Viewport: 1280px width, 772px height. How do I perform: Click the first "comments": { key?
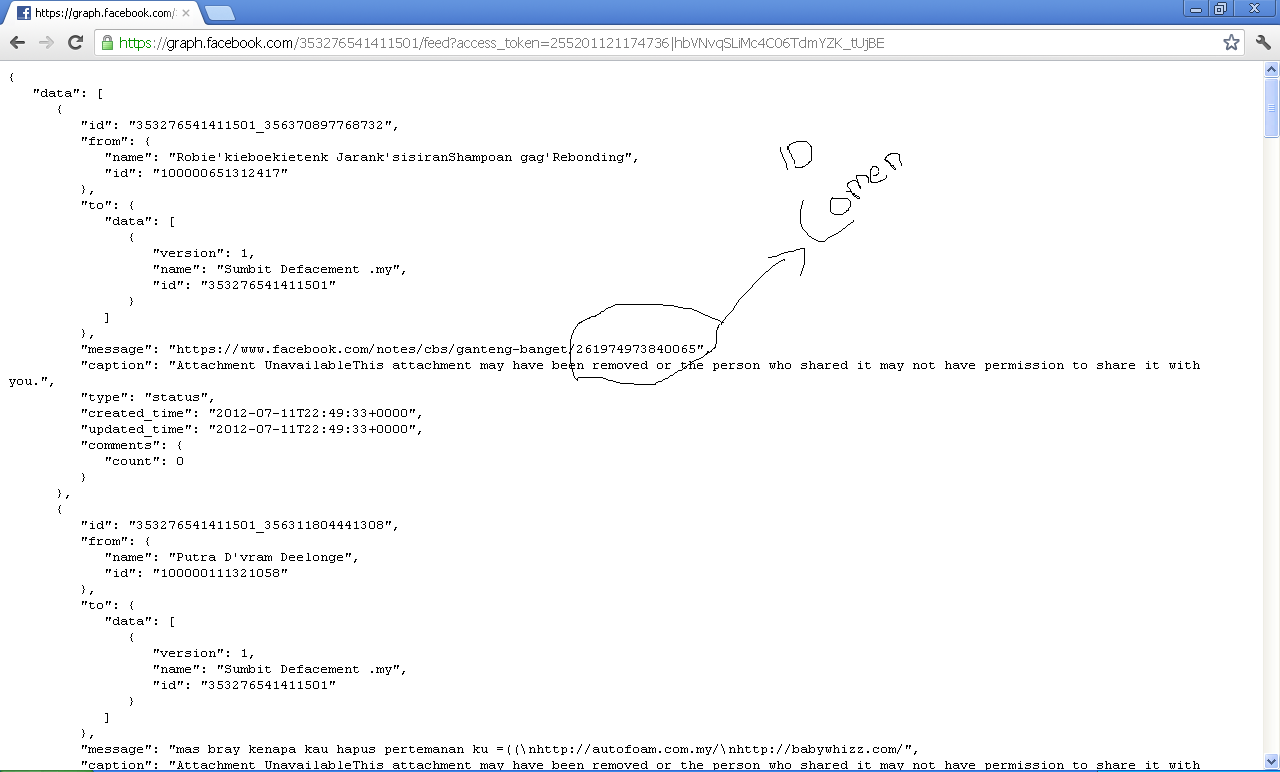point(131,445)
